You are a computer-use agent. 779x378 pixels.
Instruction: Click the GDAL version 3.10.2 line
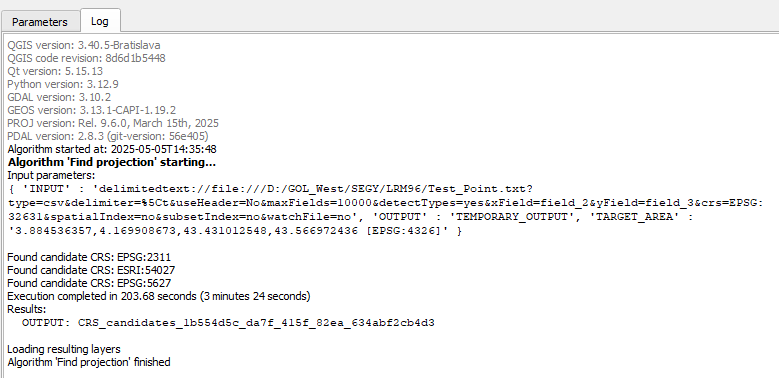point(59,97)
